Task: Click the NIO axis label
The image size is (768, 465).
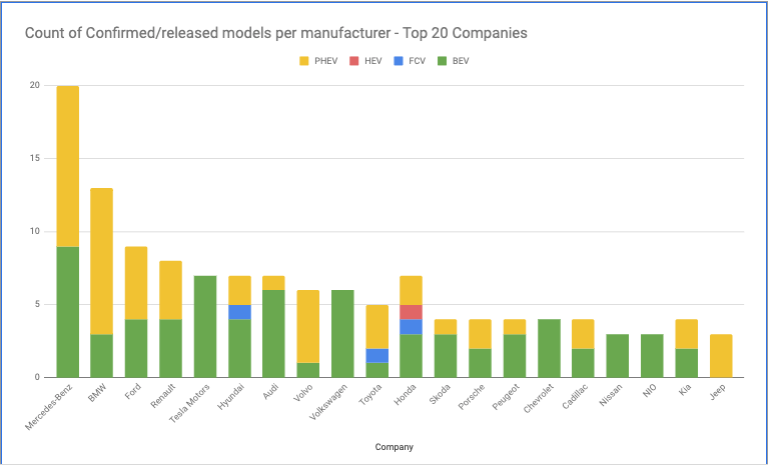Action: pos(649,391)
